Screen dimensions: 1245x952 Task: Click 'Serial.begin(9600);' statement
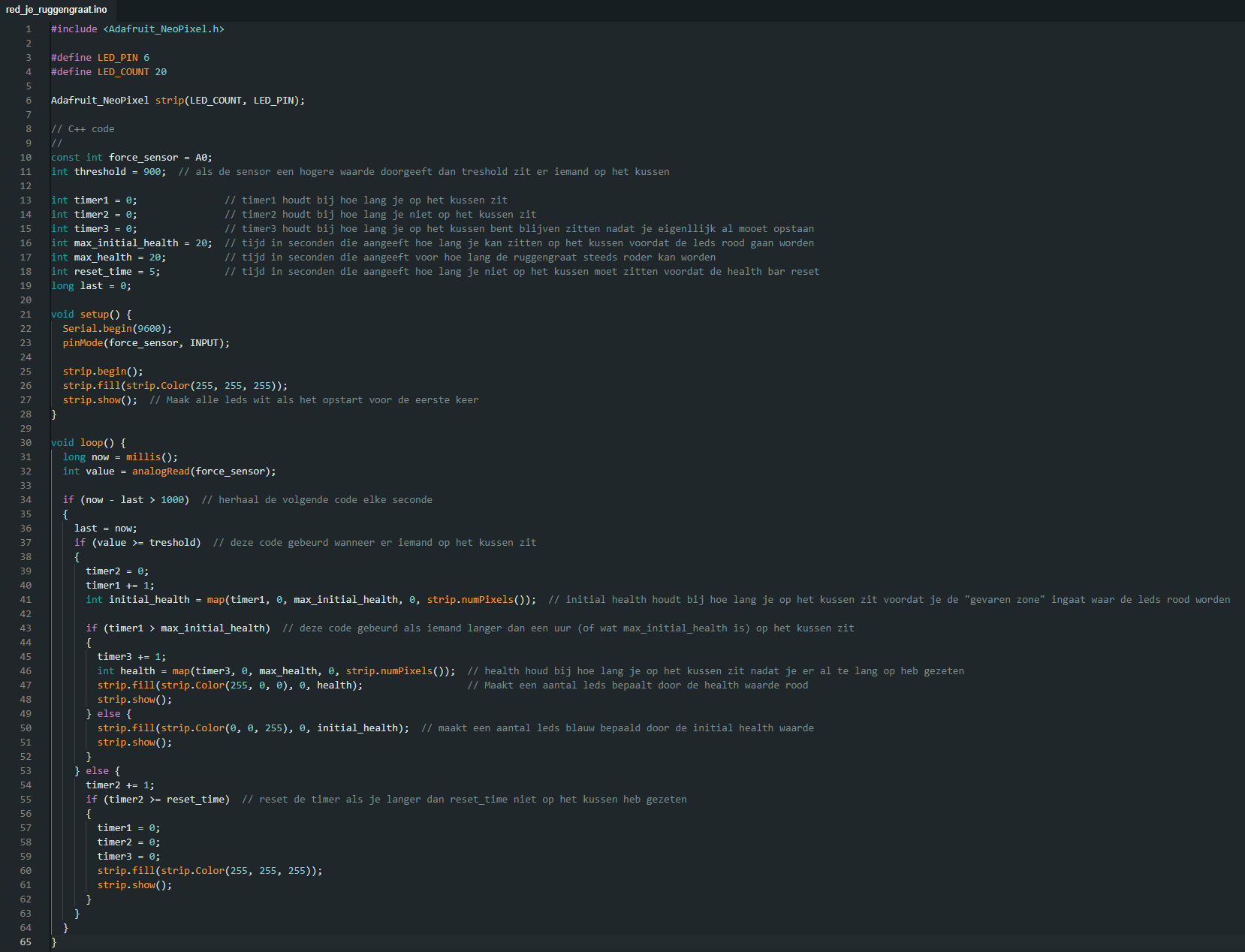pyautogui.click(x=117, y=329)
